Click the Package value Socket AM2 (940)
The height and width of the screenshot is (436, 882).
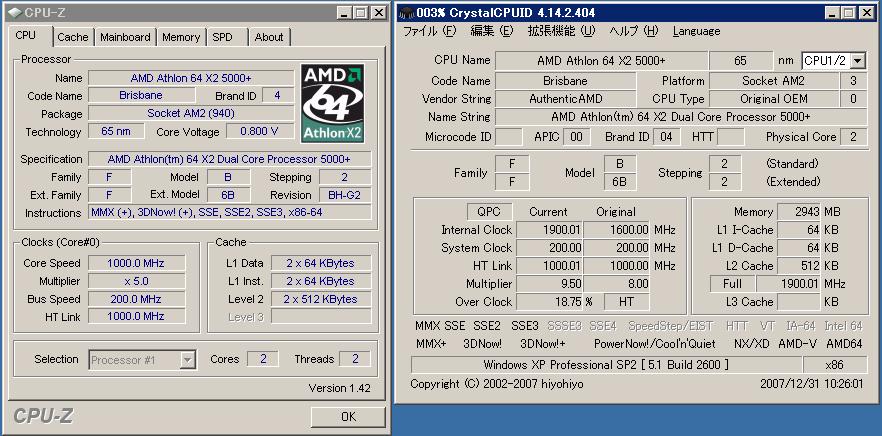pos(191,114)
